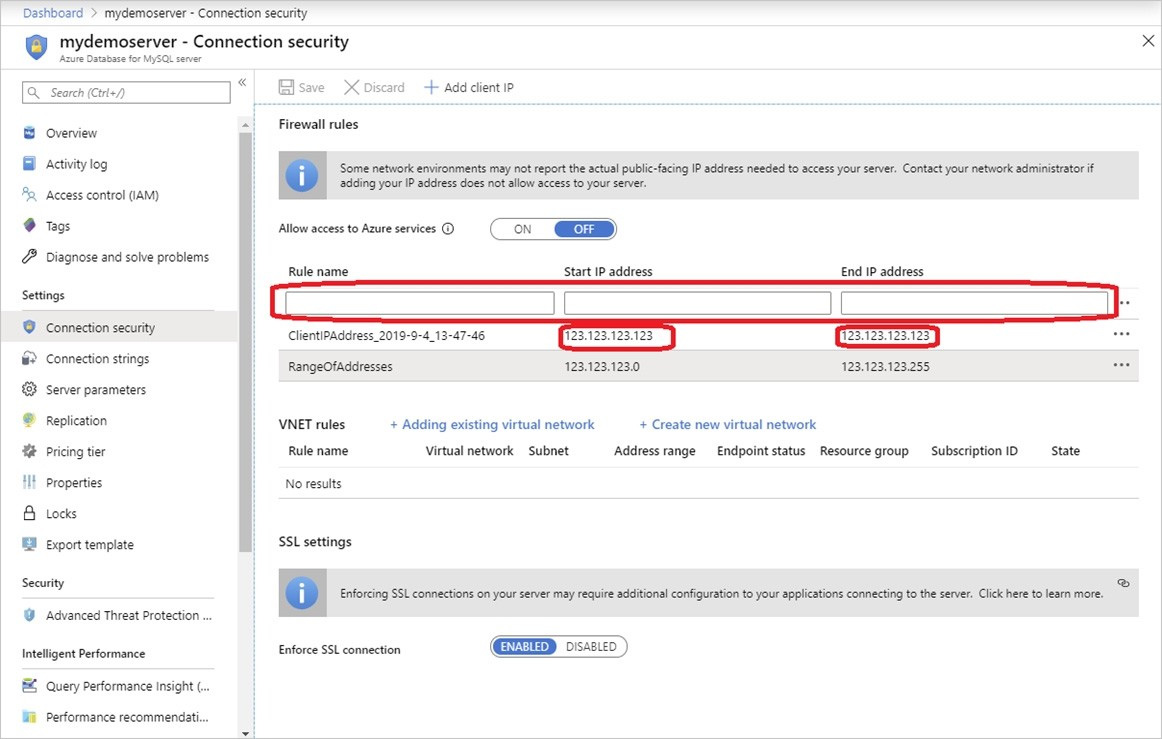Viewport: 1162px width, 739px height.
Task: Click ClientIPAddress end IP 123.123.123.123
Action: pyautogui.click(x=885, y=336)
